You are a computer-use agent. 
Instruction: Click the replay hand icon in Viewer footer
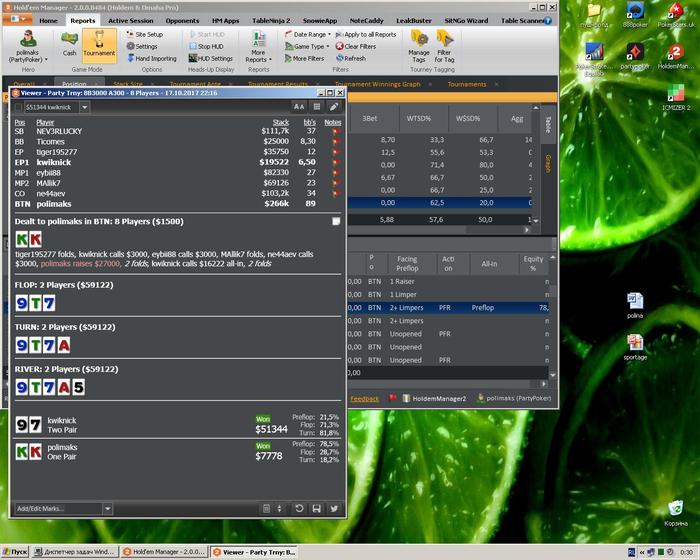(299, 508)
